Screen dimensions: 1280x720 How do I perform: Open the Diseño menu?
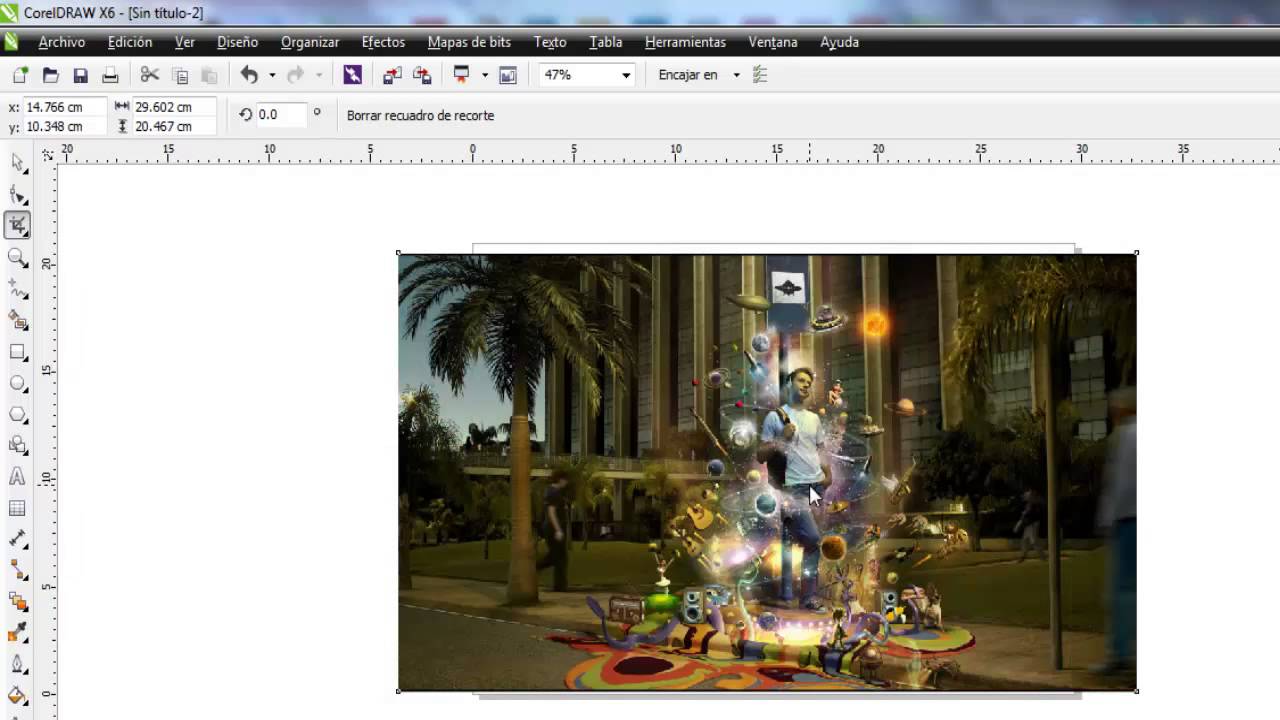(x=238, y=42)
